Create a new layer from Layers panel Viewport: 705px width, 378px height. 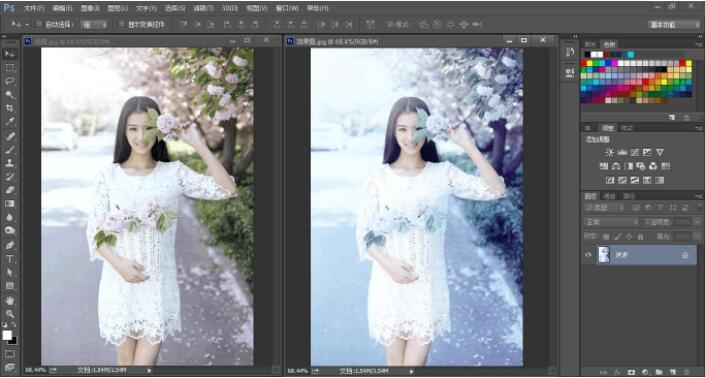[673, 372]
